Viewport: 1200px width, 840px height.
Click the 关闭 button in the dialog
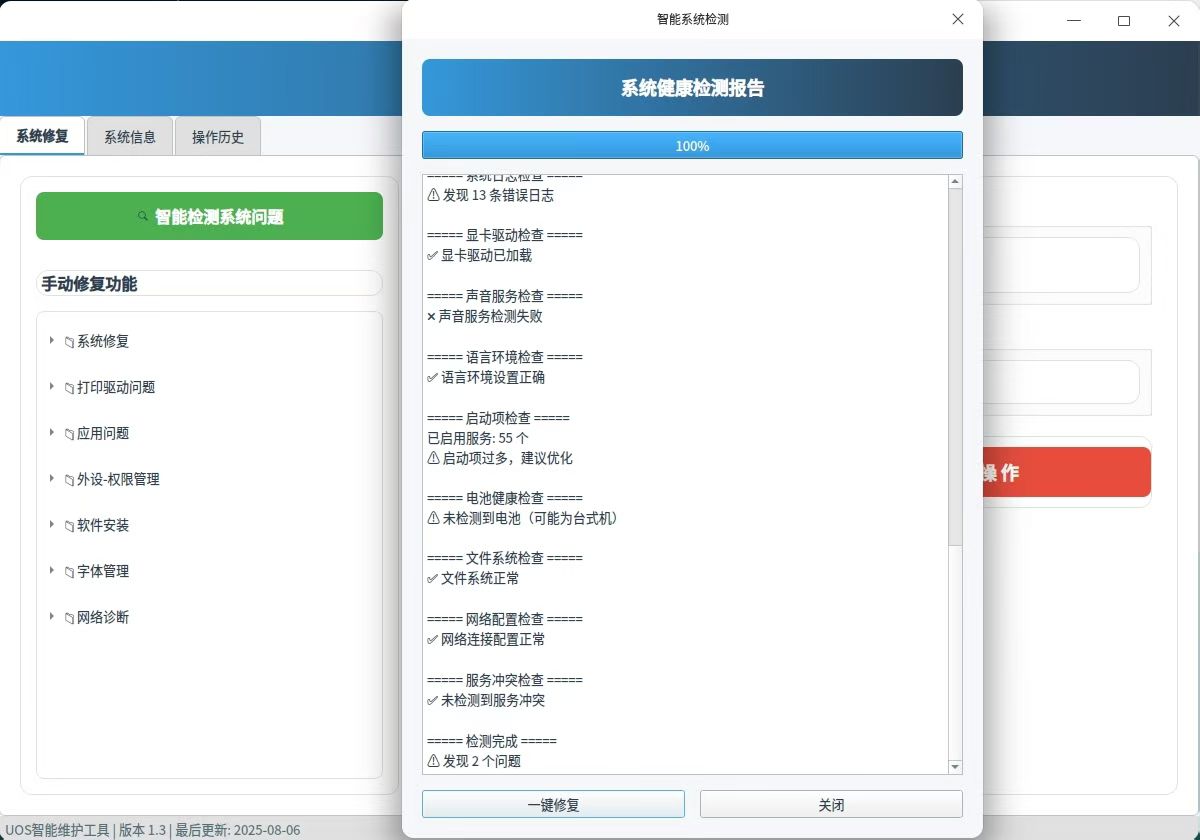[831, 804]
